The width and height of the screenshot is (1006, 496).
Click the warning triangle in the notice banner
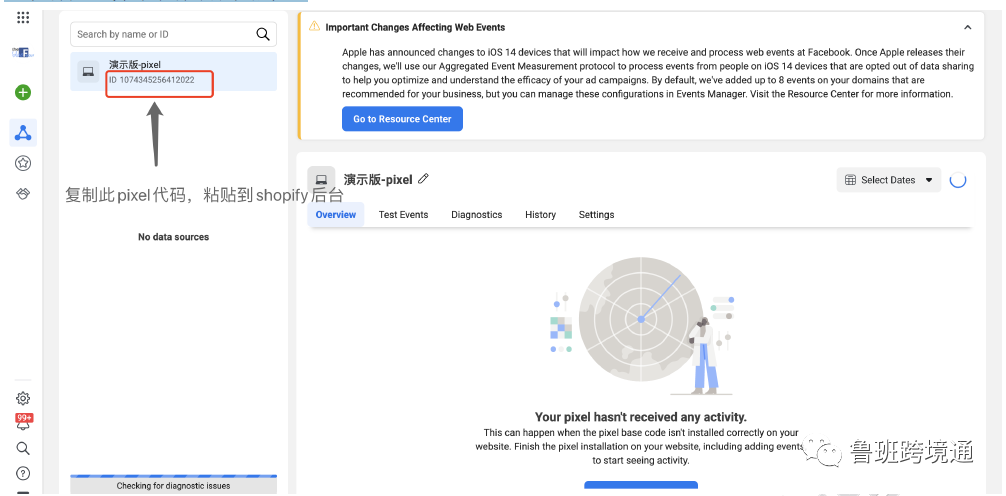pos(314,26)
